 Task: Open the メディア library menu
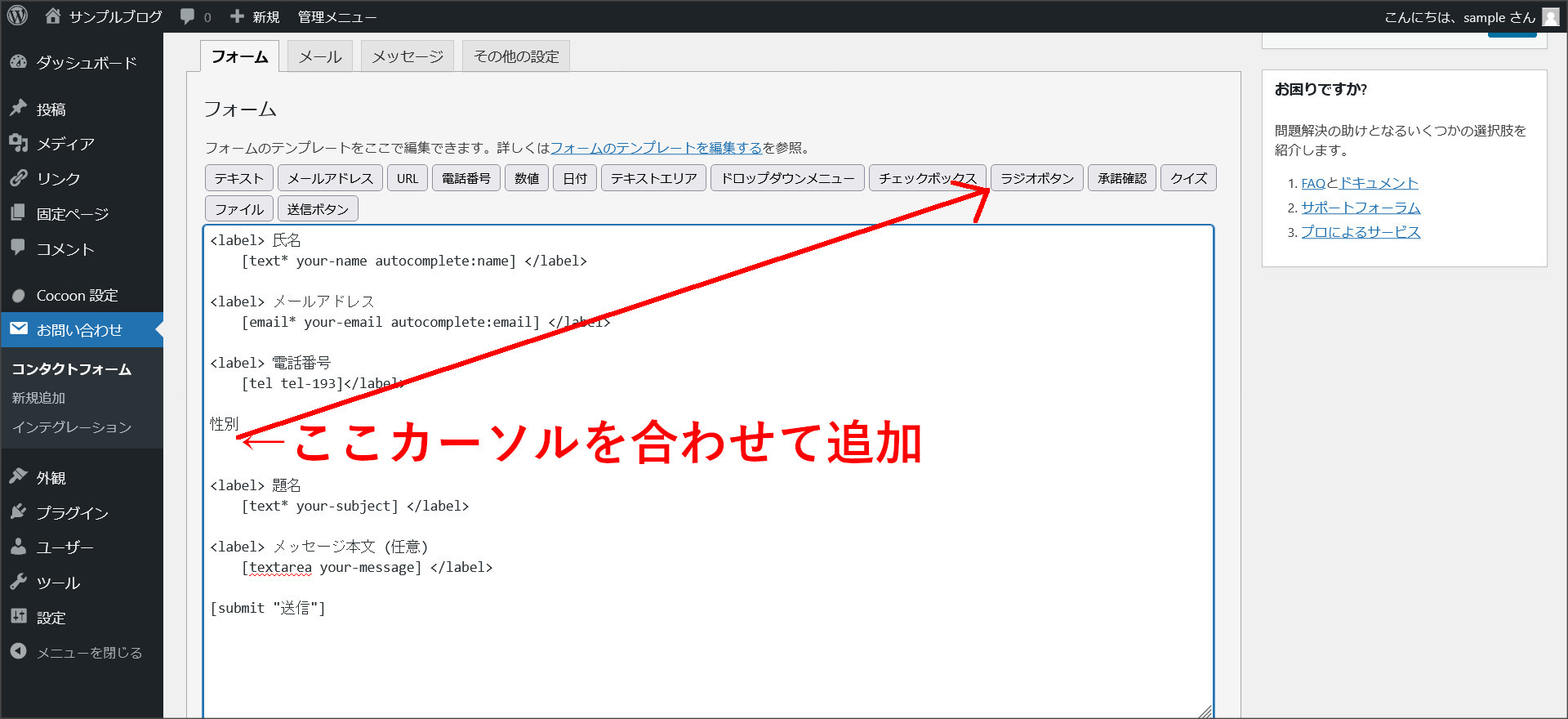65,144
